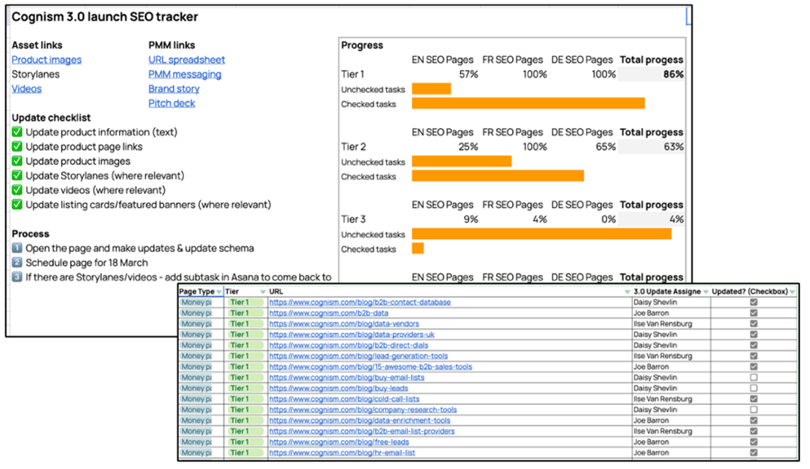Click the green check beside Update videos

[x=17, y=190]
